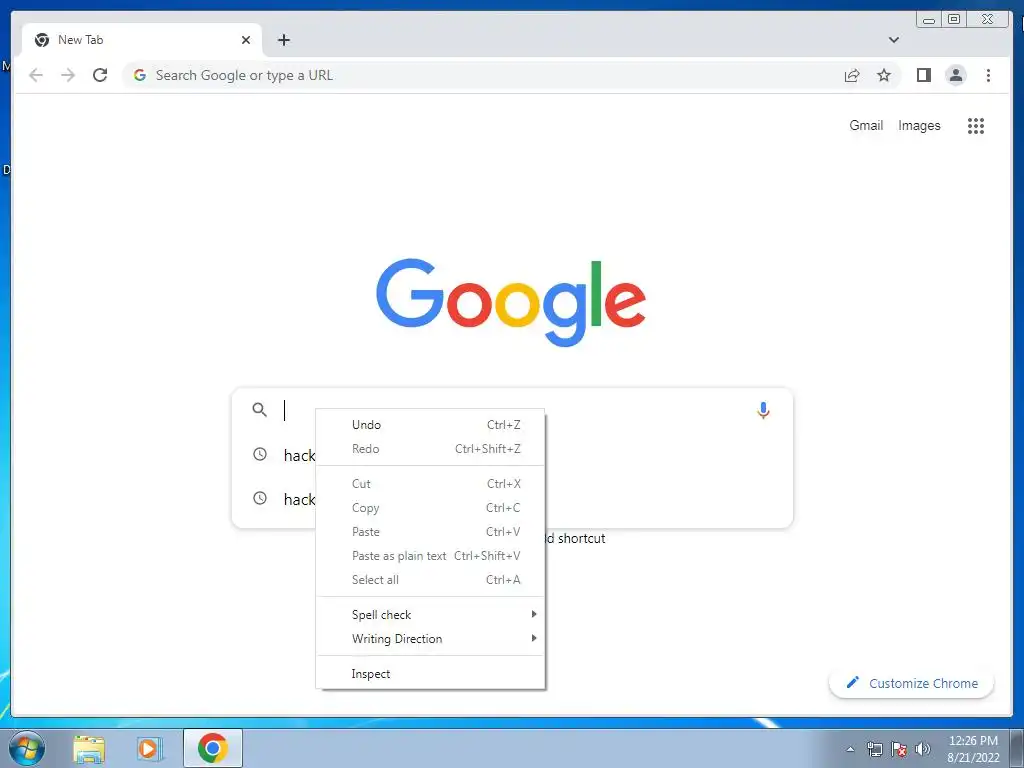
Task: Open the taskbar clock and date
Action: pos(973,749)
